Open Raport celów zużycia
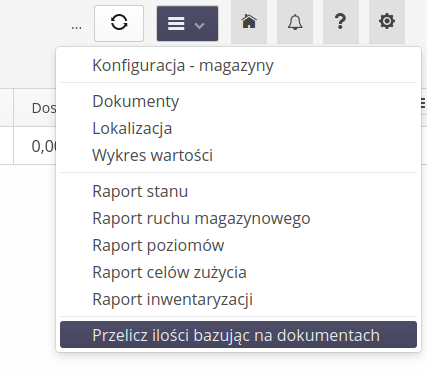Viewport: 427px width, 379px height. (x=238, y=272)
